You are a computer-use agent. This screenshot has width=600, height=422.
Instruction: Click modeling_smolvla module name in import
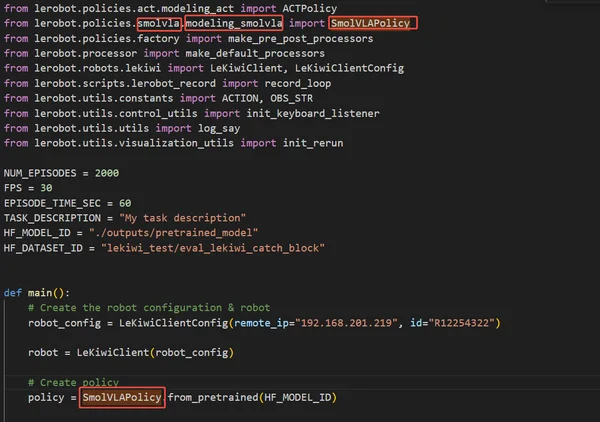pyautogui.click(x=234, y=23)
